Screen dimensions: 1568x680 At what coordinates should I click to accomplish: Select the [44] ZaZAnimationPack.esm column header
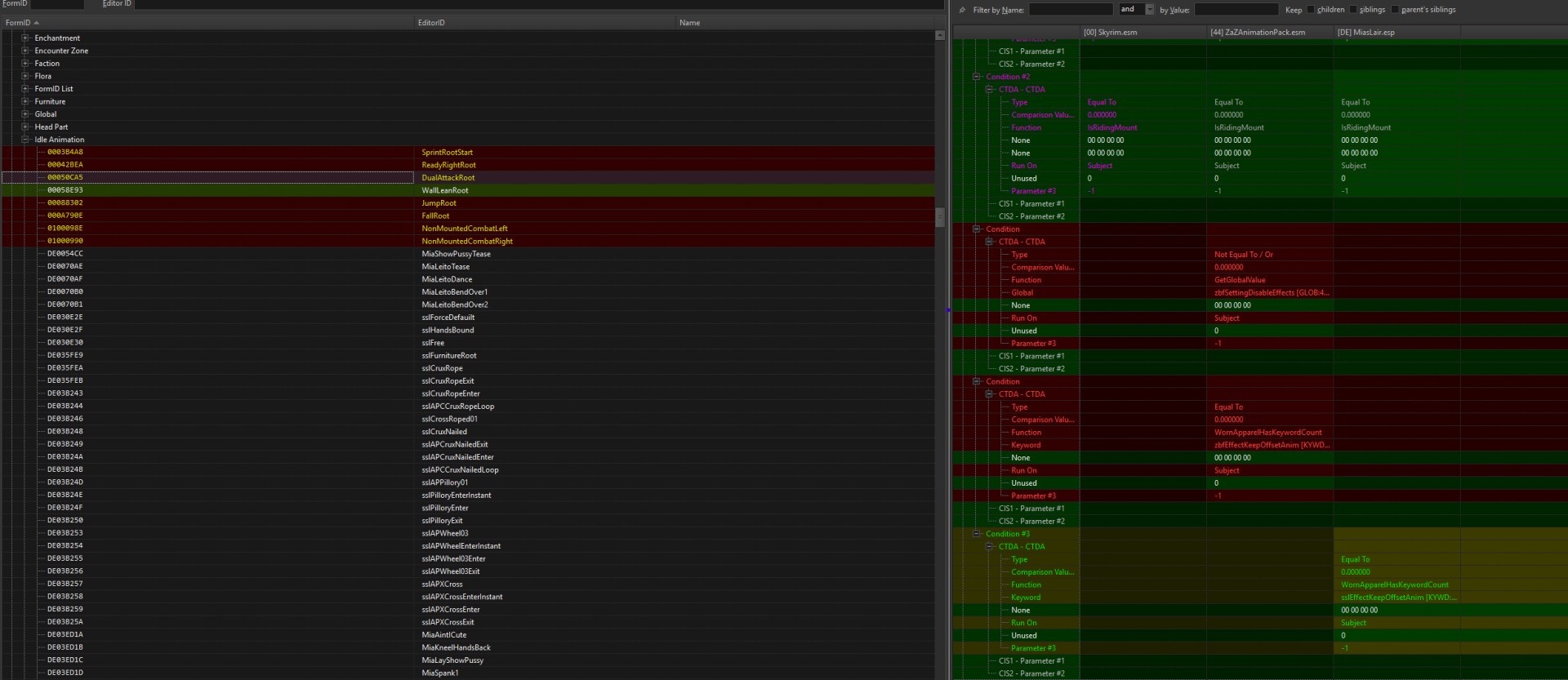(x=1270, y=33)
